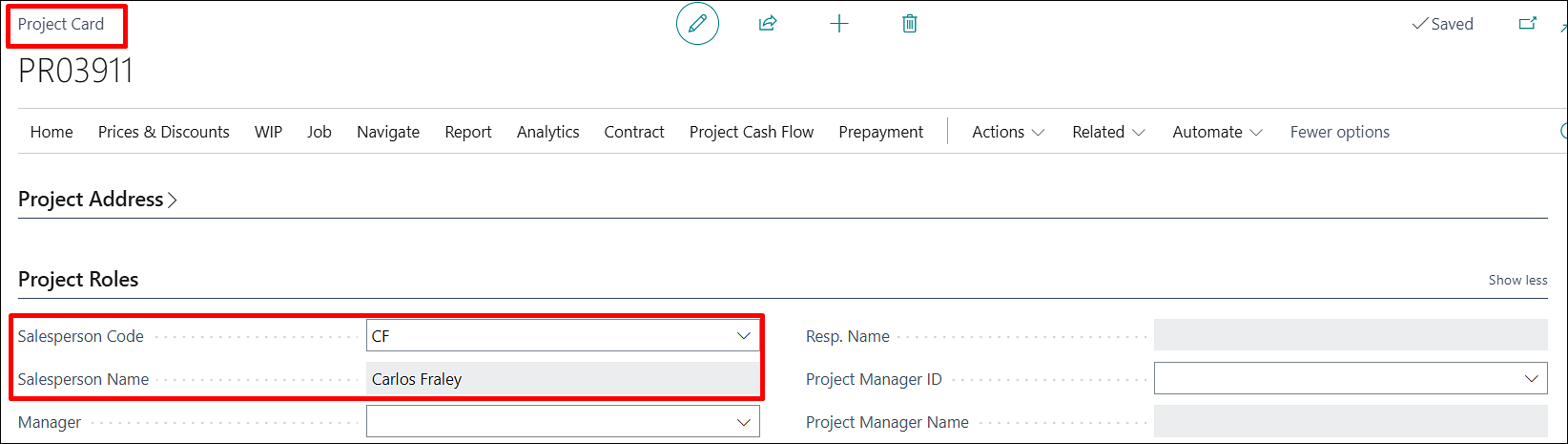This screenshot has height=444, width=1568.
Task: Expand the Actions dropdown
Action: [x=1008, y=132]
